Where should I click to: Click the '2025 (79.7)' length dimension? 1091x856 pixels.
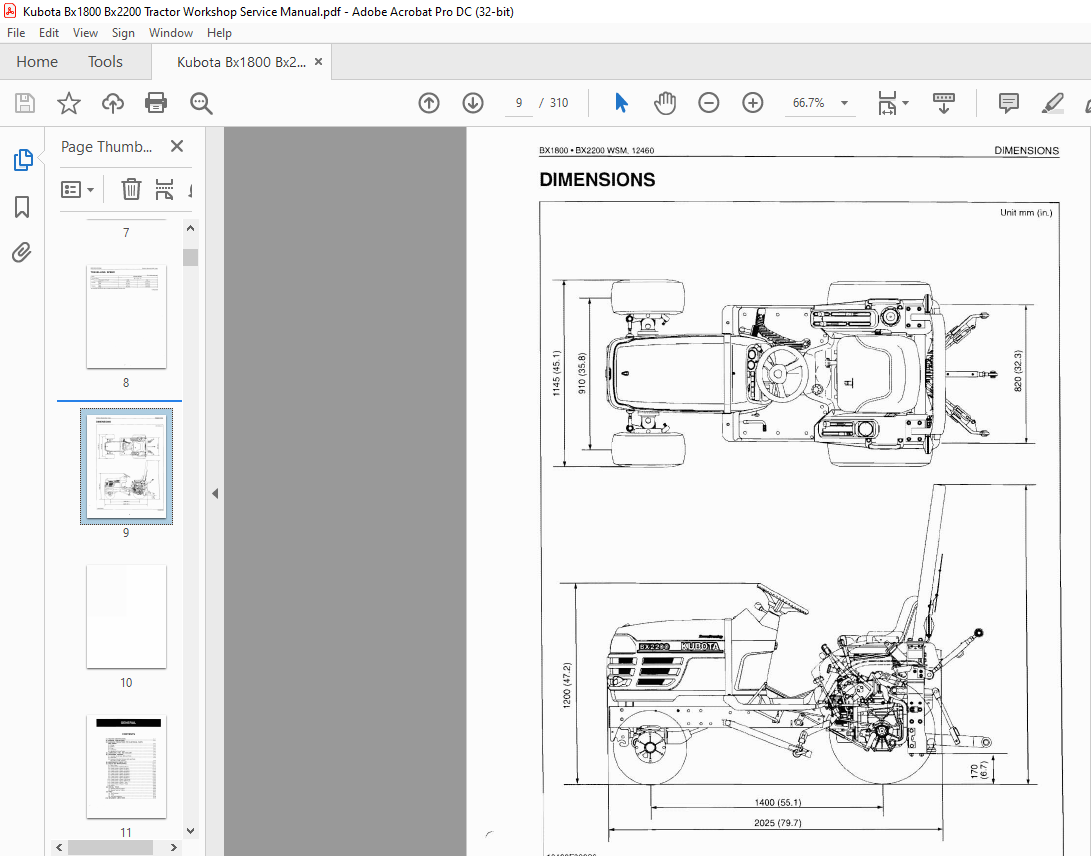[x=777, y=823]
